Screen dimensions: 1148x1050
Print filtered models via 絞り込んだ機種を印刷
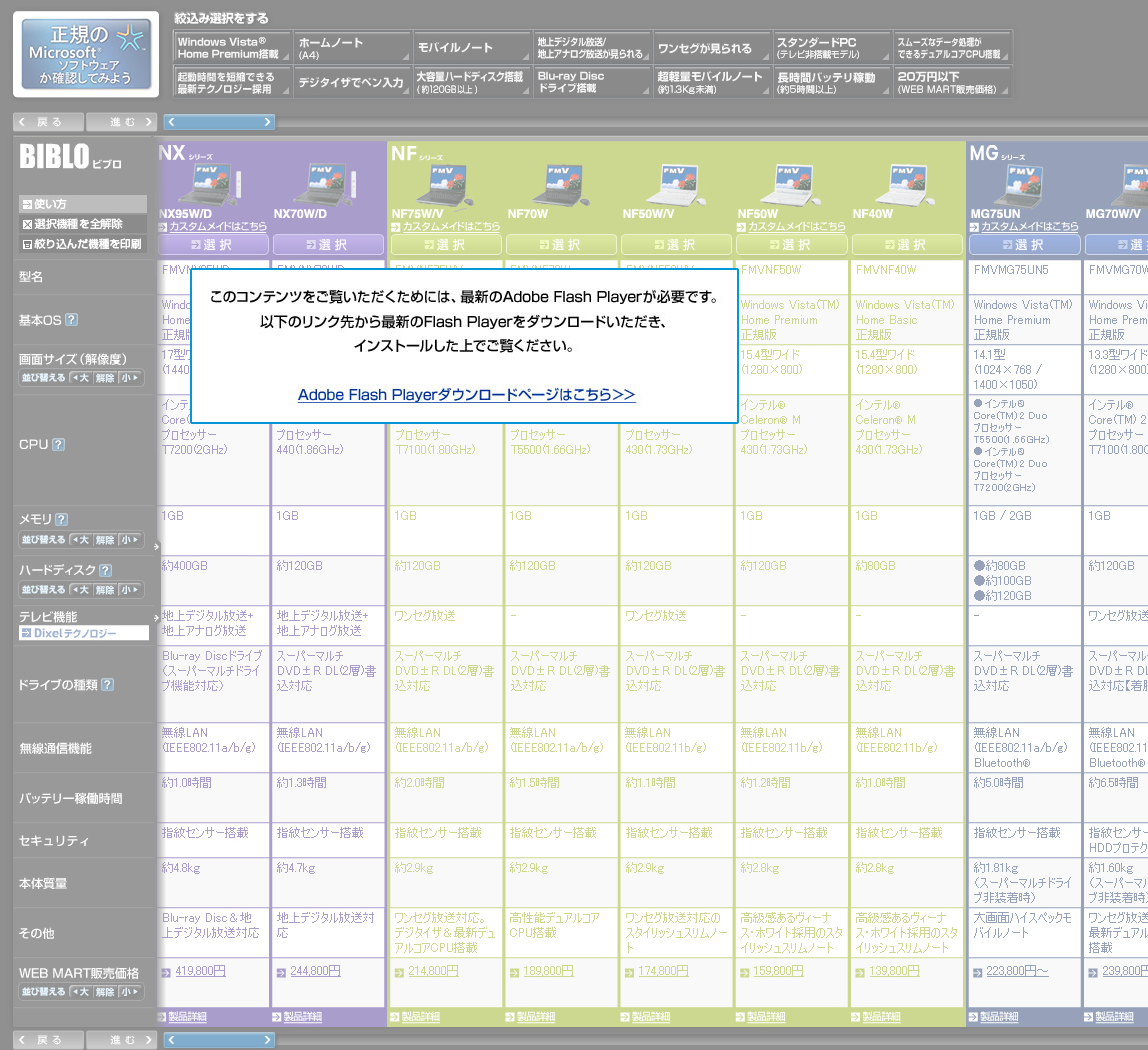(82, 243)
